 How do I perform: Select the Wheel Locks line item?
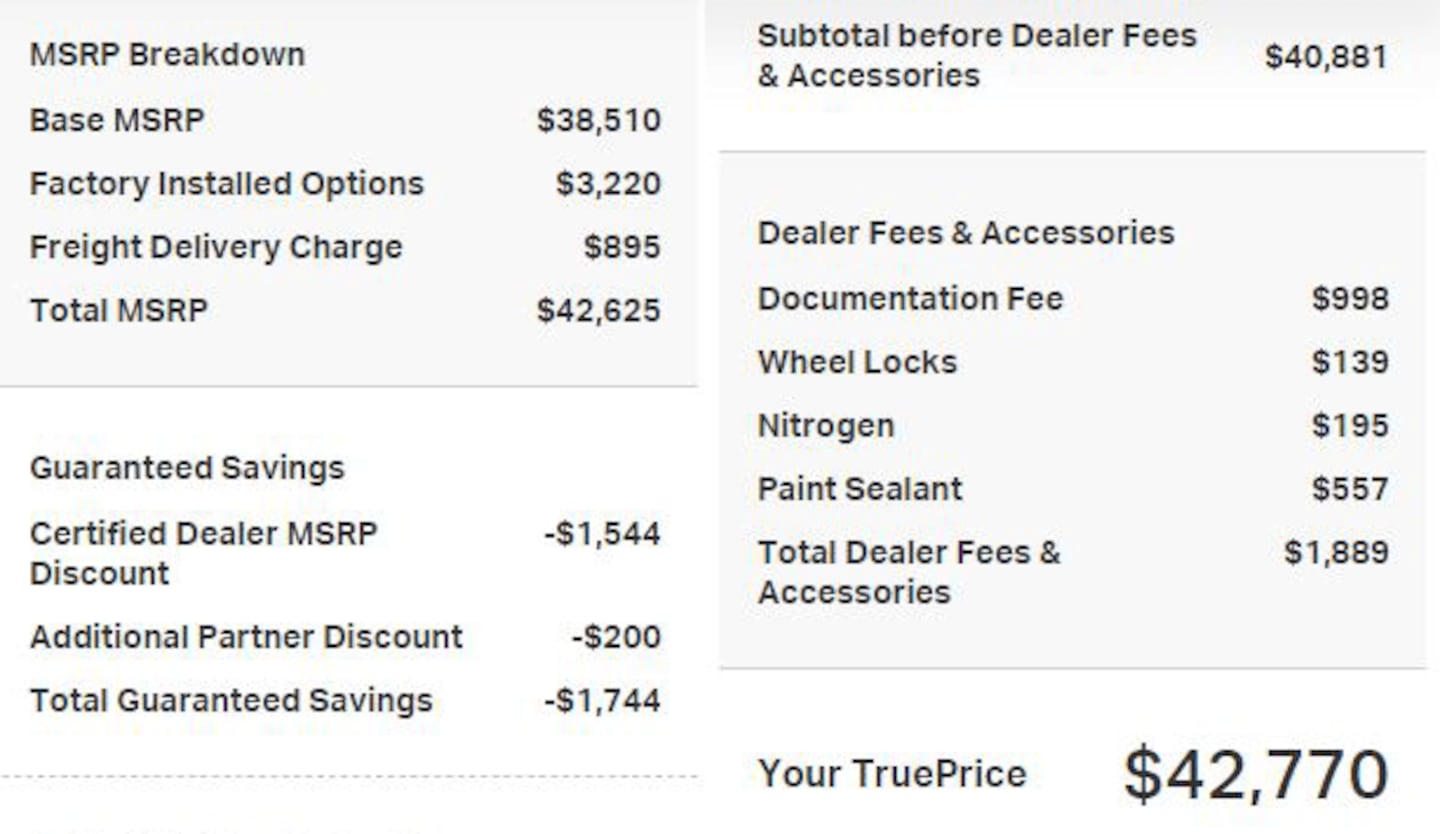(x=857, y=362)
